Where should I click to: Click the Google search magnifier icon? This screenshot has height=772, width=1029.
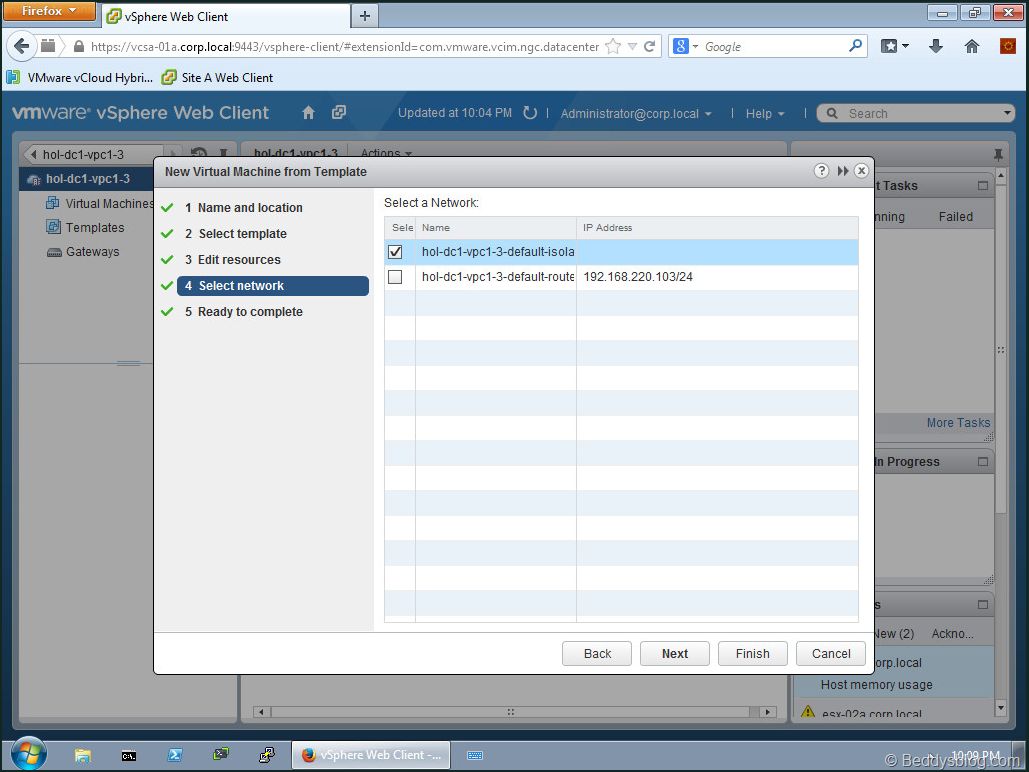[x=855, y=46]
